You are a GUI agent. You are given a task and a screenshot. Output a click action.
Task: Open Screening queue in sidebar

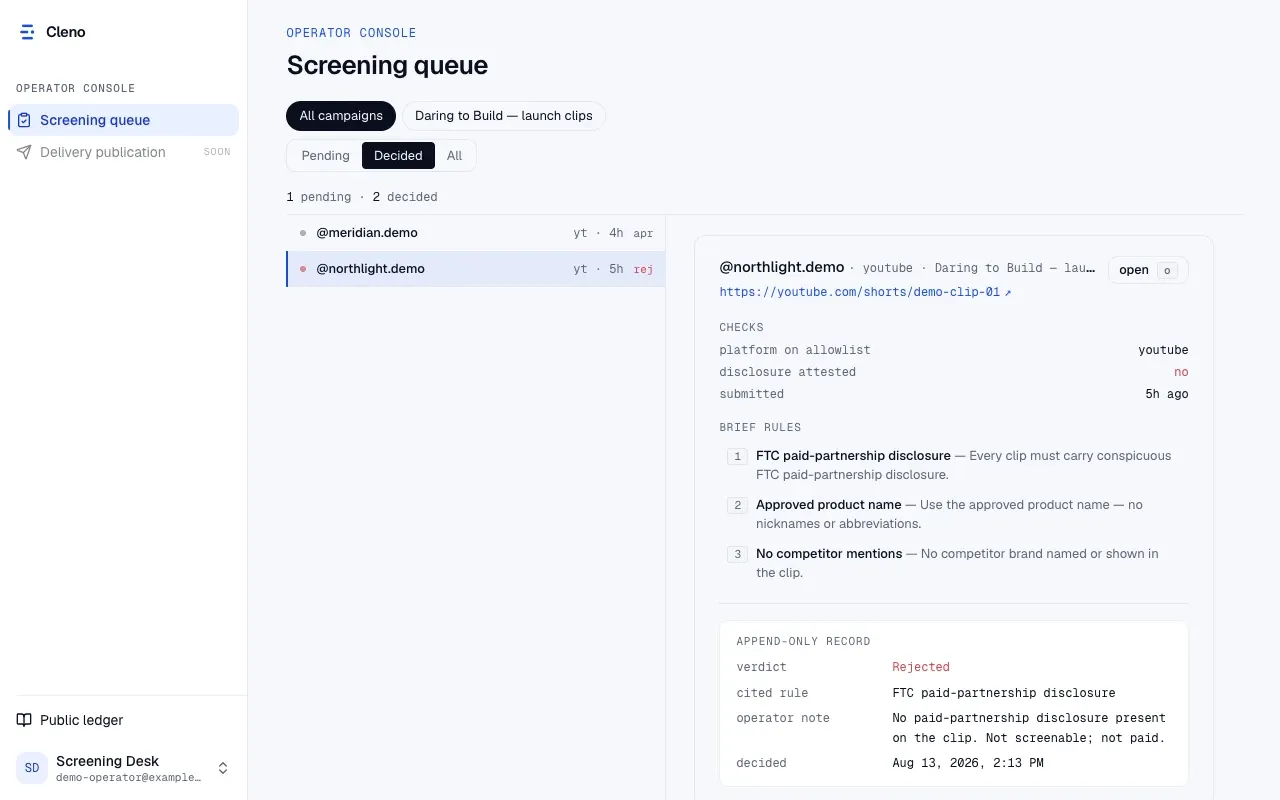pyautogui.click(x=123, y=120)
